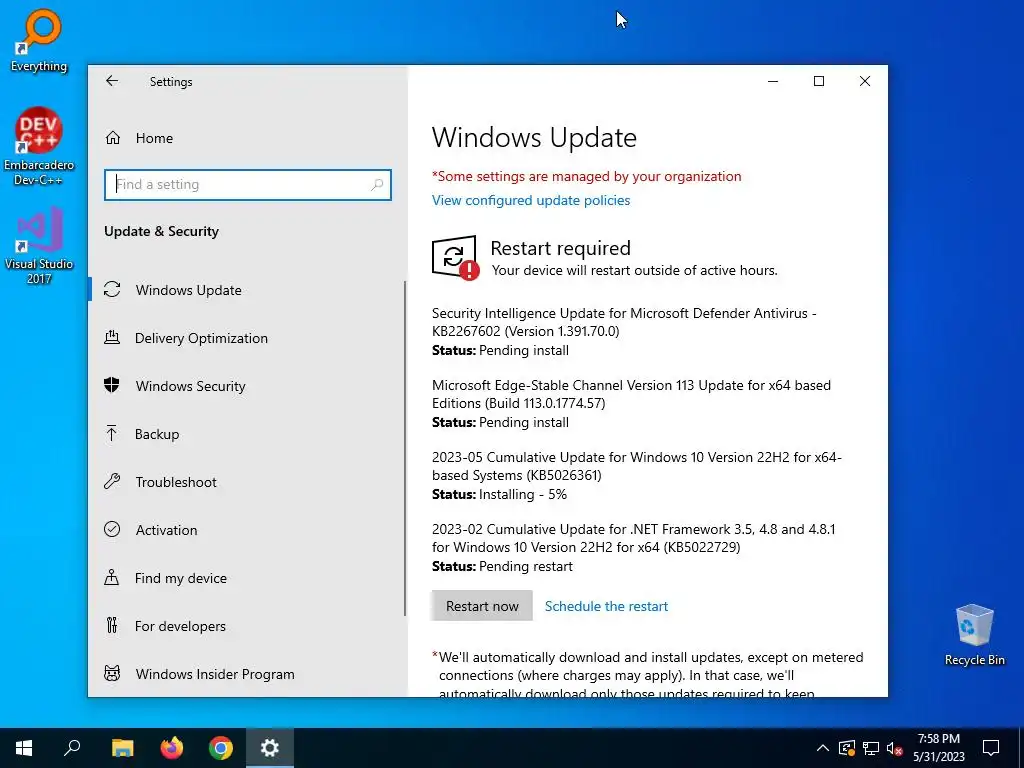Open Schedule the restart link

tap(606, 606)
